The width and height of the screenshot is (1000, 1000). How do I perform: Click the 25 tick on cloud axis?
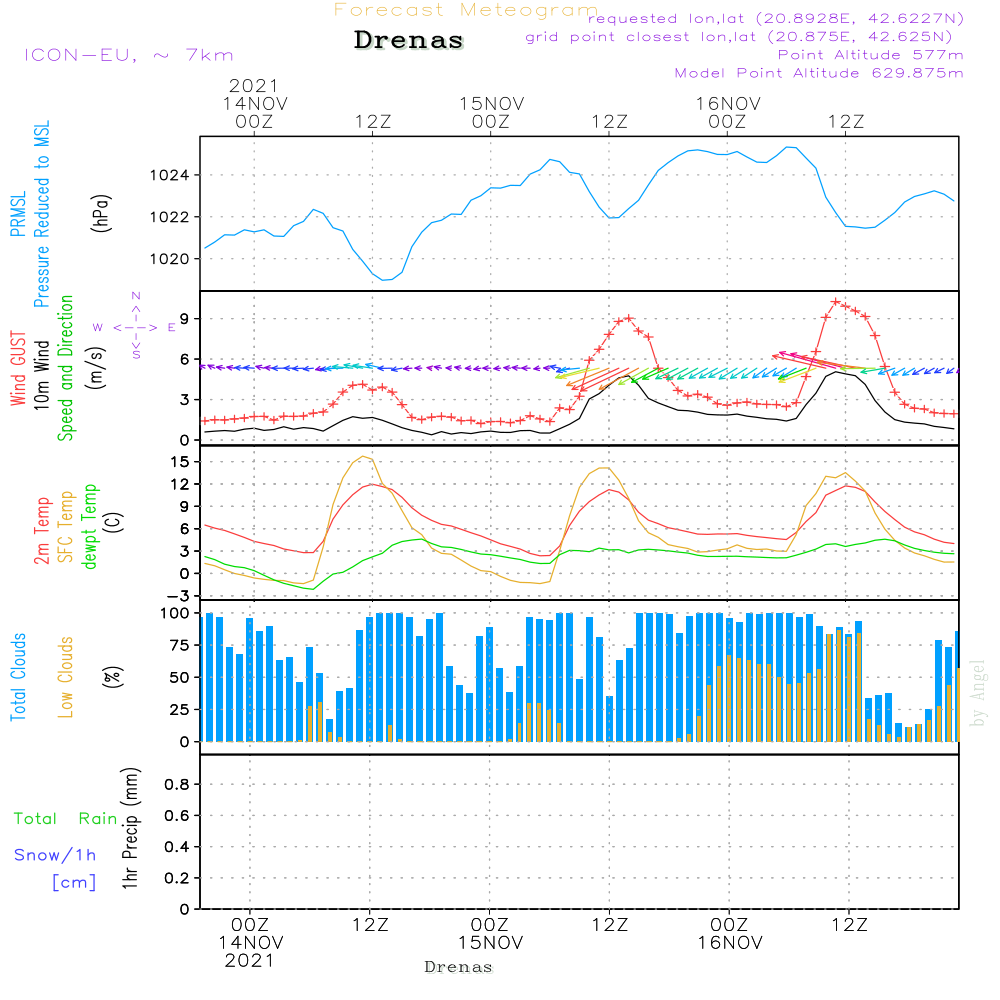tap(180, 709)
